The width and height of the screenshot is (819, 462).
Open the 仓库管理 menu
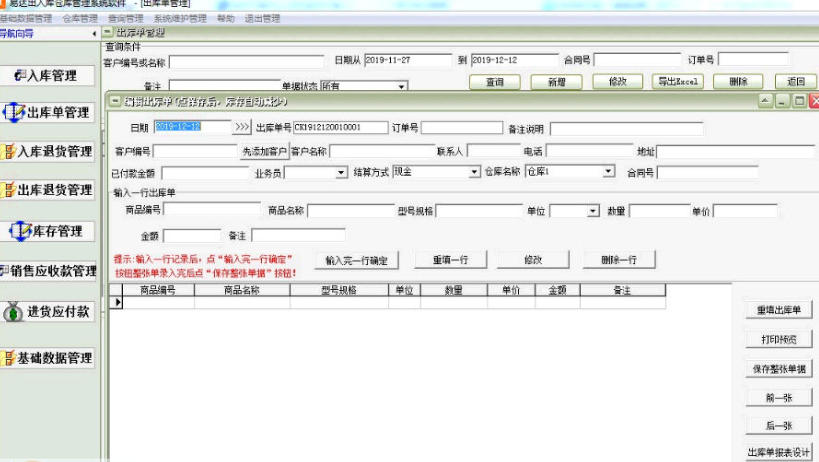[80, 18]
